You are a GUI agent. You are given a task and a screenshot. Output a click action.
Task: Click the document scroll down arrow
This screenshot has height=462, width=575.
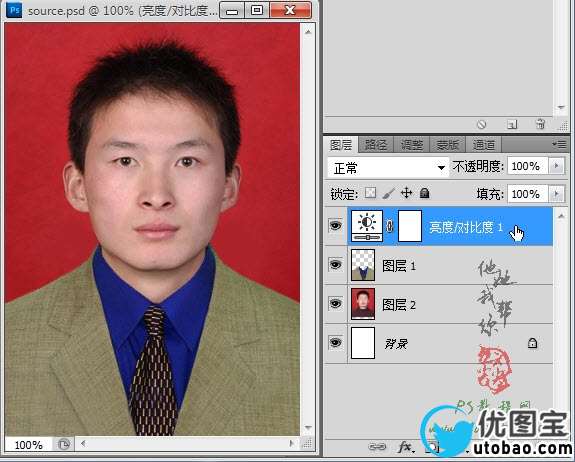pos(308,428)
